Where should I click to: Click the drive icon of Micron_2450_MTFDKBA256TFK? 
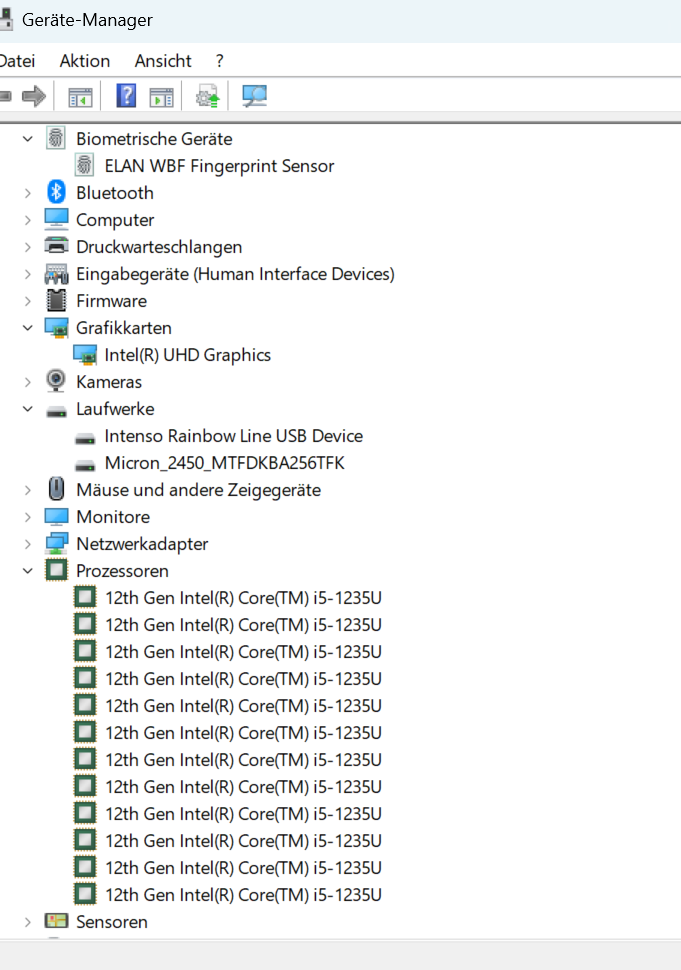85,465
